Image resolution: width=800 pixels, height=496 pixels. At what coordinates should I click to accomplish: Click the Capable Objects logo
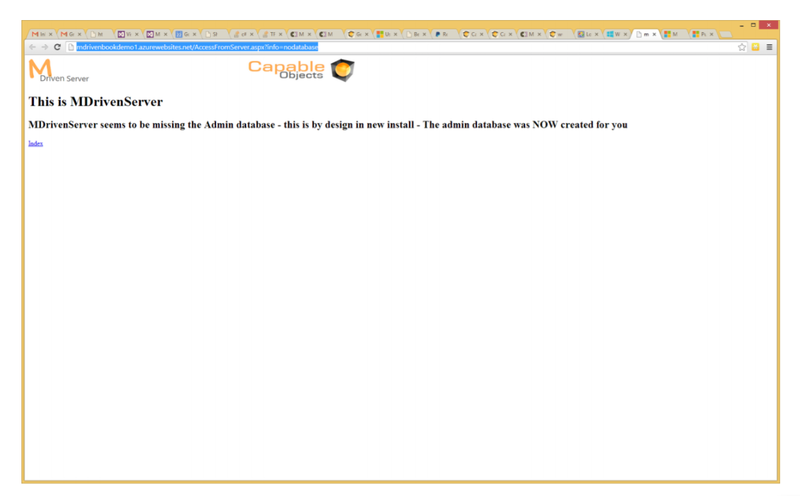pyautogui.click(x=301, y=69)
